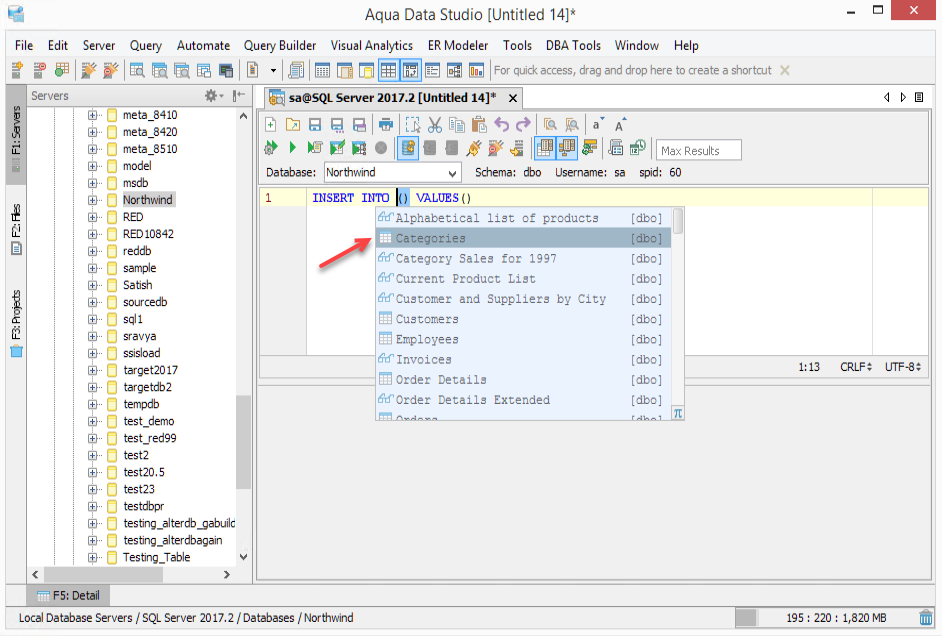The image size is (942, 636).
Task: Expand the Northwind tree node
Action: pyautogui.click(x=92, y=200)
